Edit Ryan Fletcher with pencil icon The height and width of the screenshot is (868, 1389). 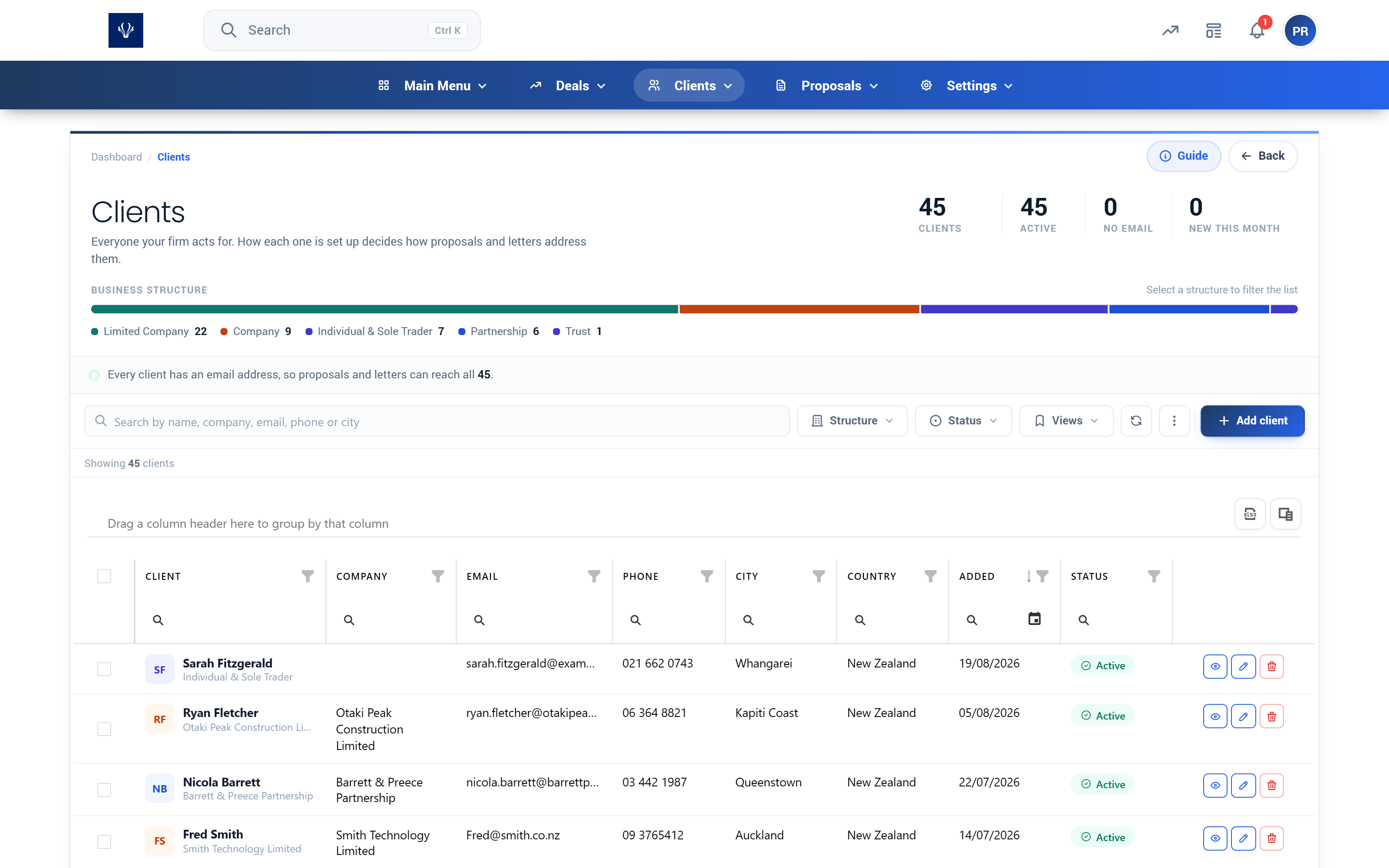click(1243, 717)
